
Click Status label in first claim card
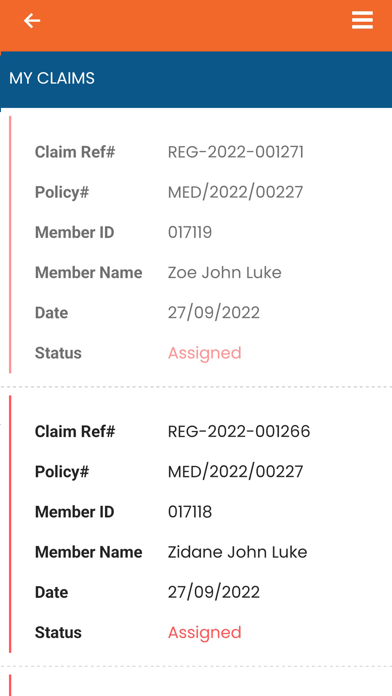pyautogui.click(x=58, y=353)
